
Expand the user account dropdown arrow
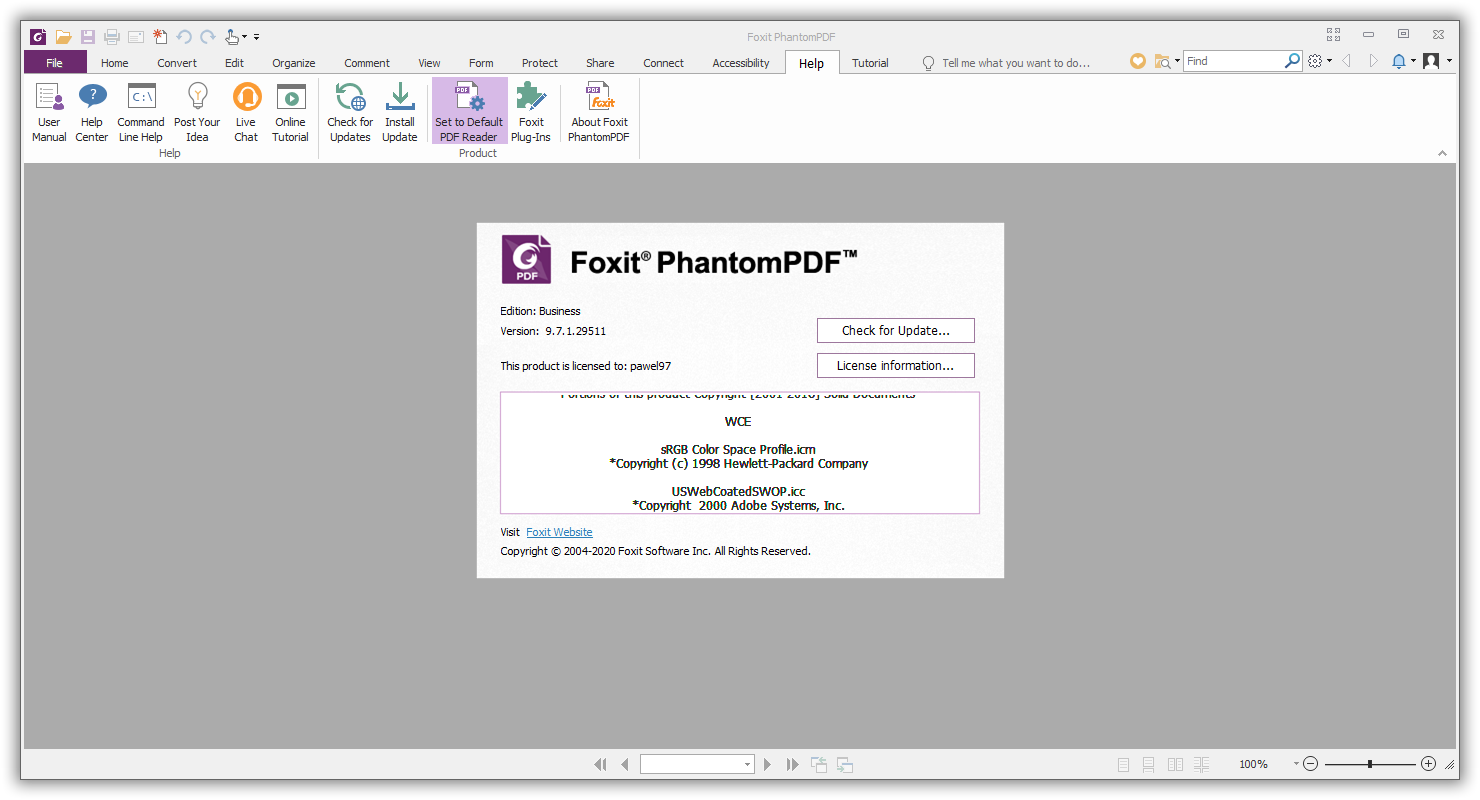pyautogui.click(x=1449, y=61)
